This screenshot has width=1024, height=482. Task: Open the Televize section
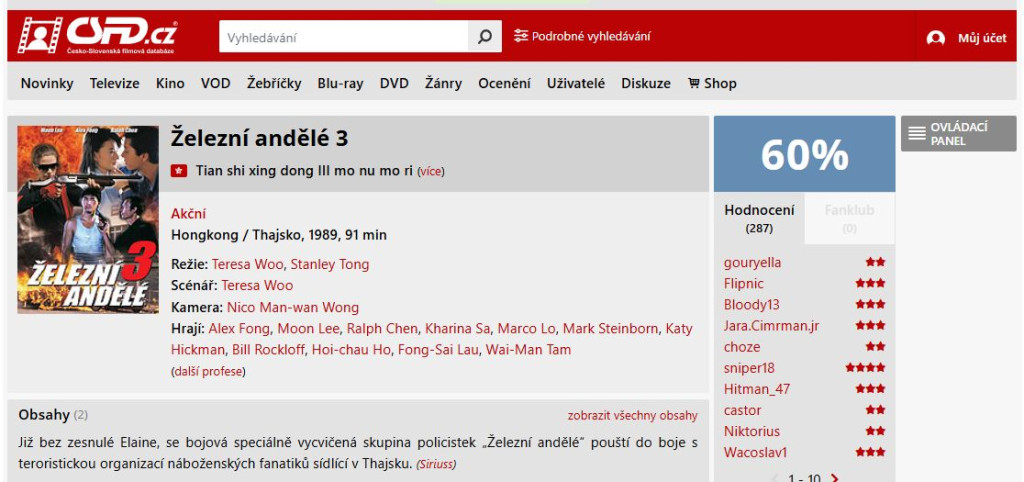114,83
